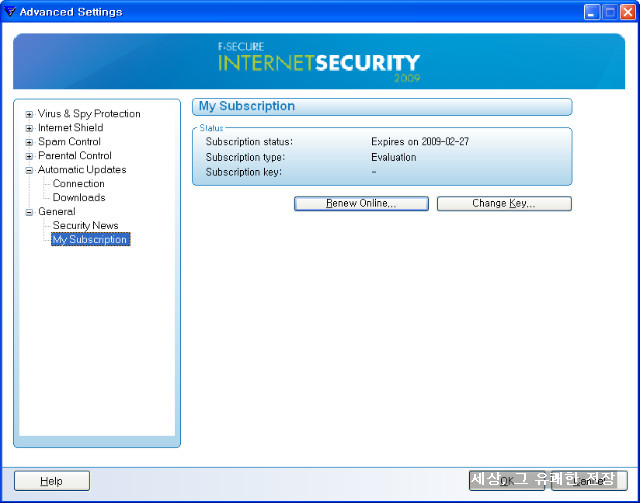Open the Downloads settings page
Image resolution: width=640 pixels, height=503 pixels.
[x=79, y=198]
